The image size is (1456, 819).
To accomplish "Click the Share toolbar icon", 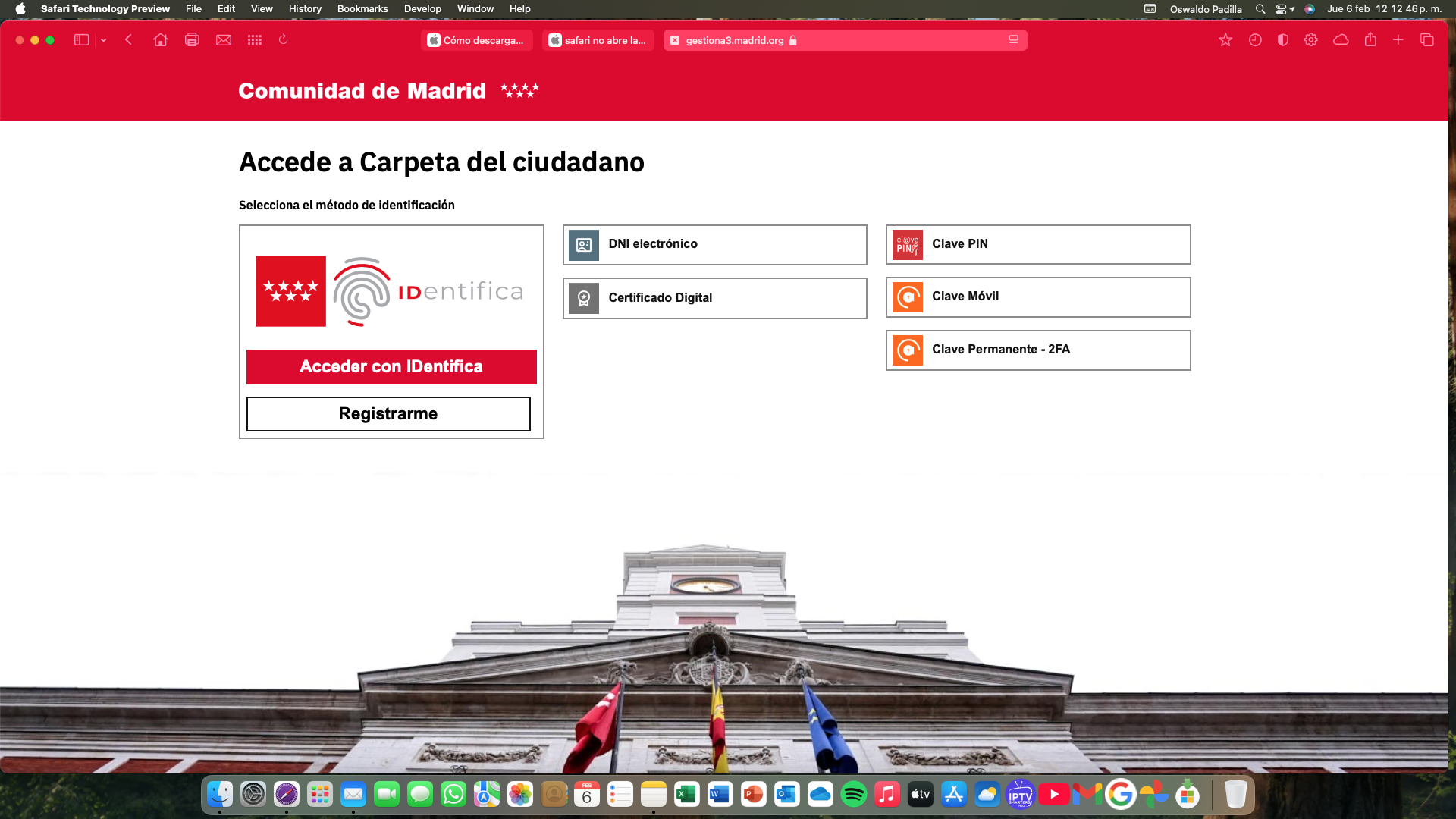I will (x=1370, y=40).
